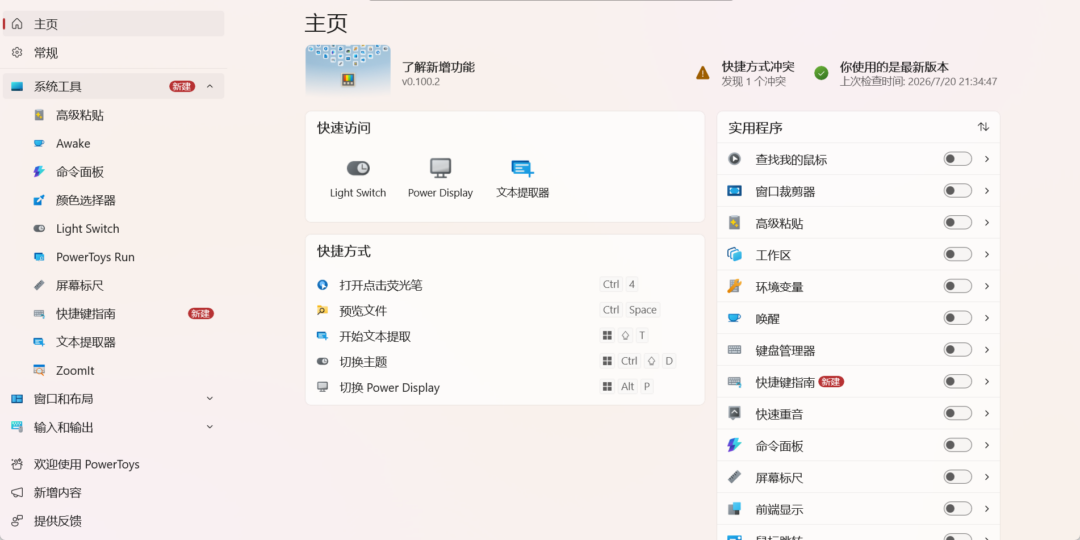Enable the 查找我的鼠标 toggle
The width and height of the screenshot is (1080, 540).
pyautogui.click(x=957, y=159)
